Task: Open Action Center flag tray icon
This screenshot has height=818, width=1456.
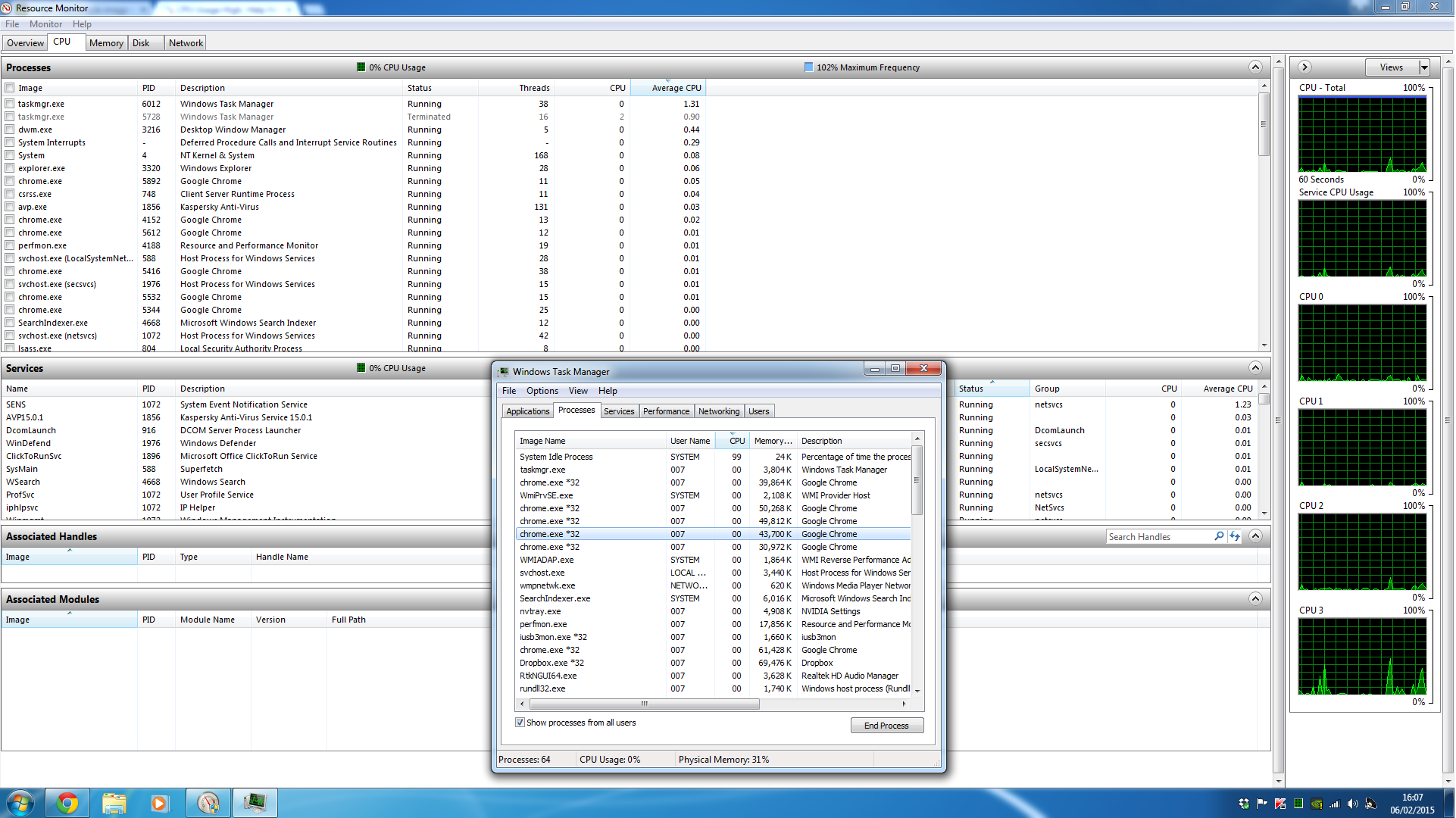Action: pyautogui.click(x=1261, y=804)
